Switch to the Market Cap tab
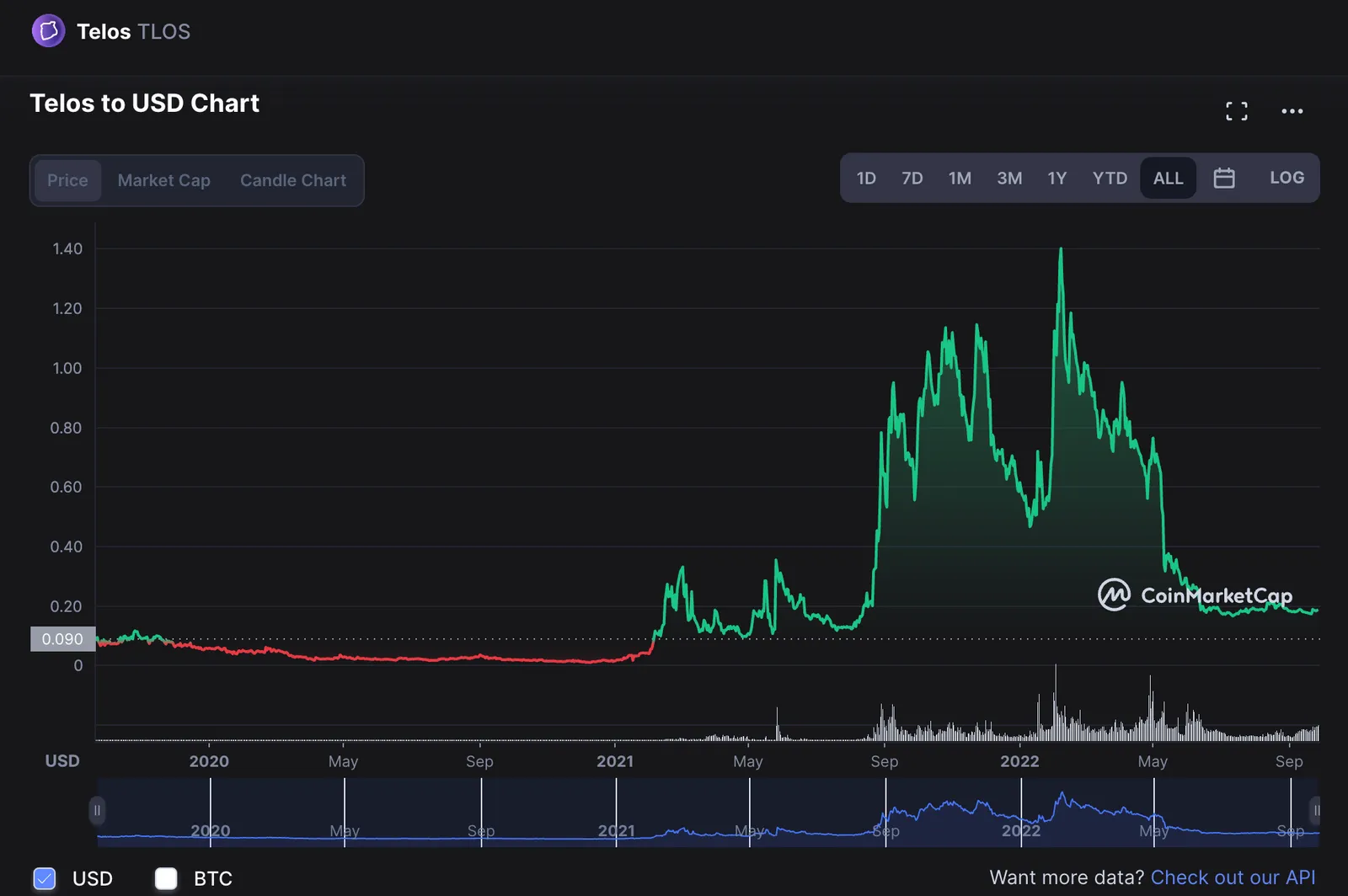 (164, 180)
